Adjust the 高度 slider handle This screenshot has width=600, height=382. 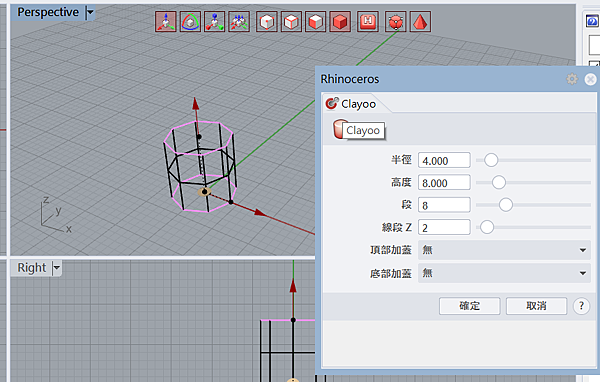499,182
